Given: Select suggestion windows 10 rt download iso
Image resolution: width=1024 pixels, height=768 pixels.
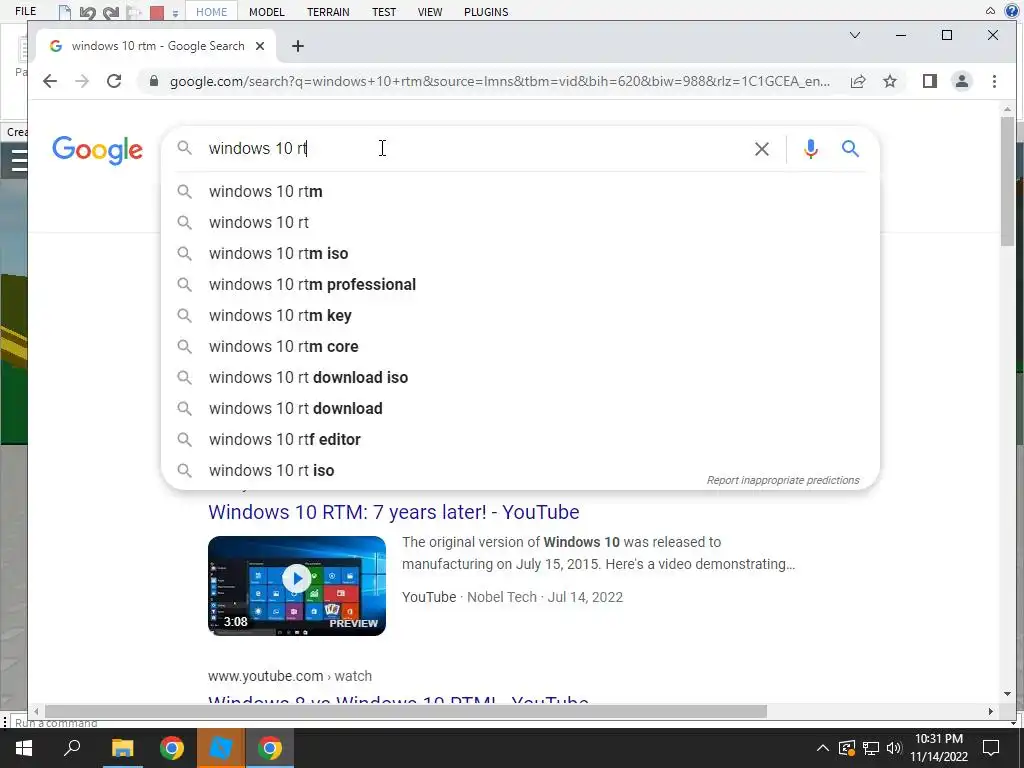Looking at the screenshot, I should (x=520, y=377).
